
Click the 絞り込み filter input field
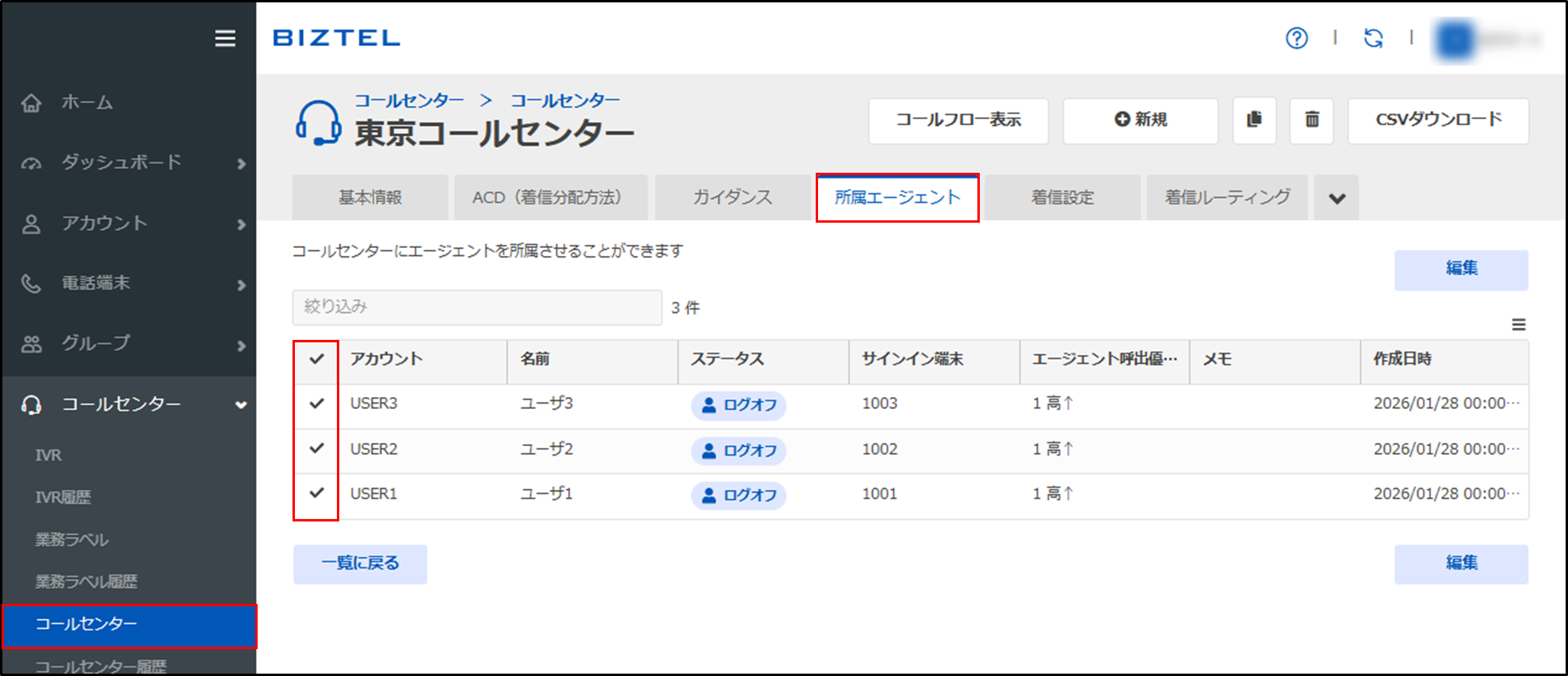476,307
